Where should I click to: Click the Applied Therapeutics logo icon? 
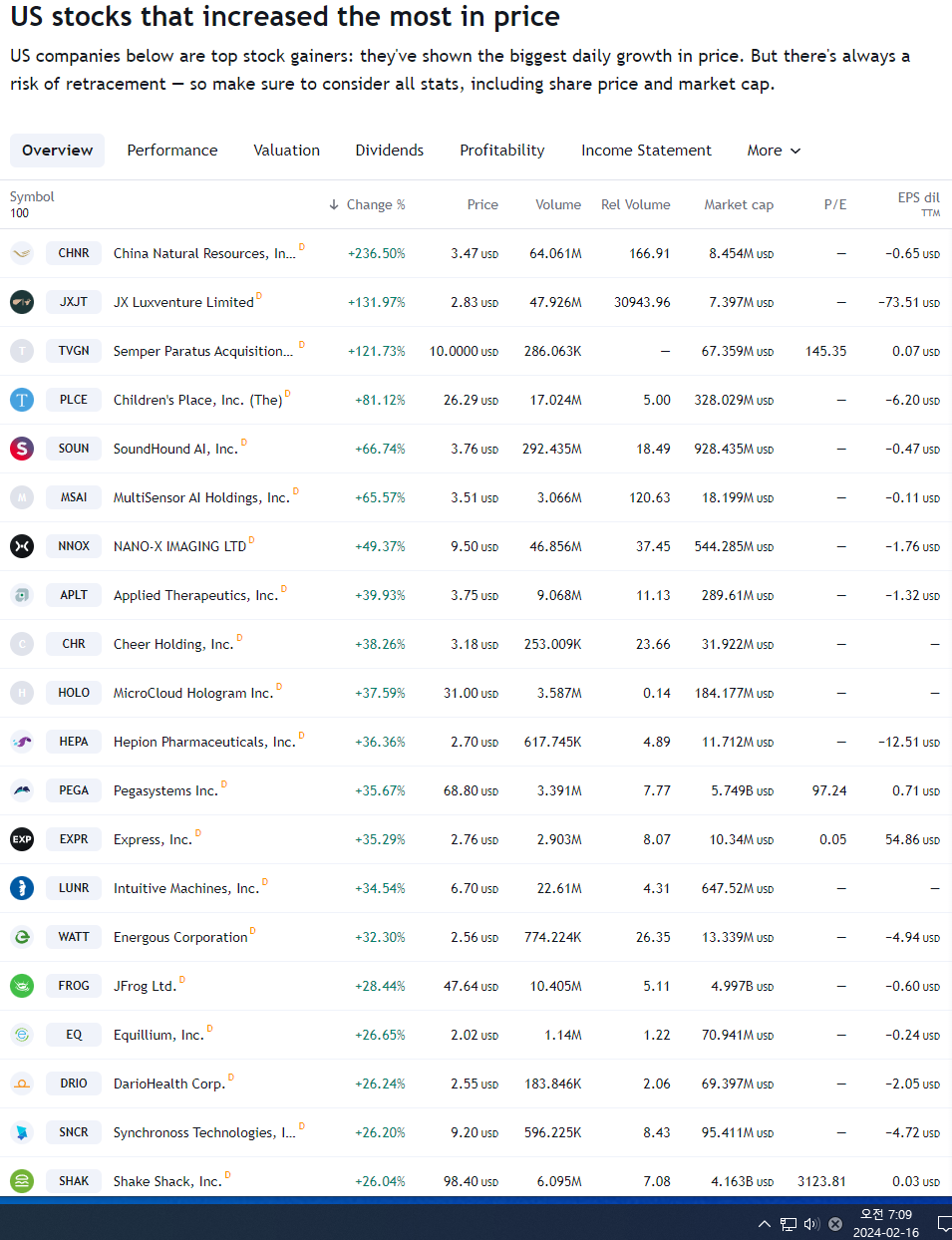[22, 595]
